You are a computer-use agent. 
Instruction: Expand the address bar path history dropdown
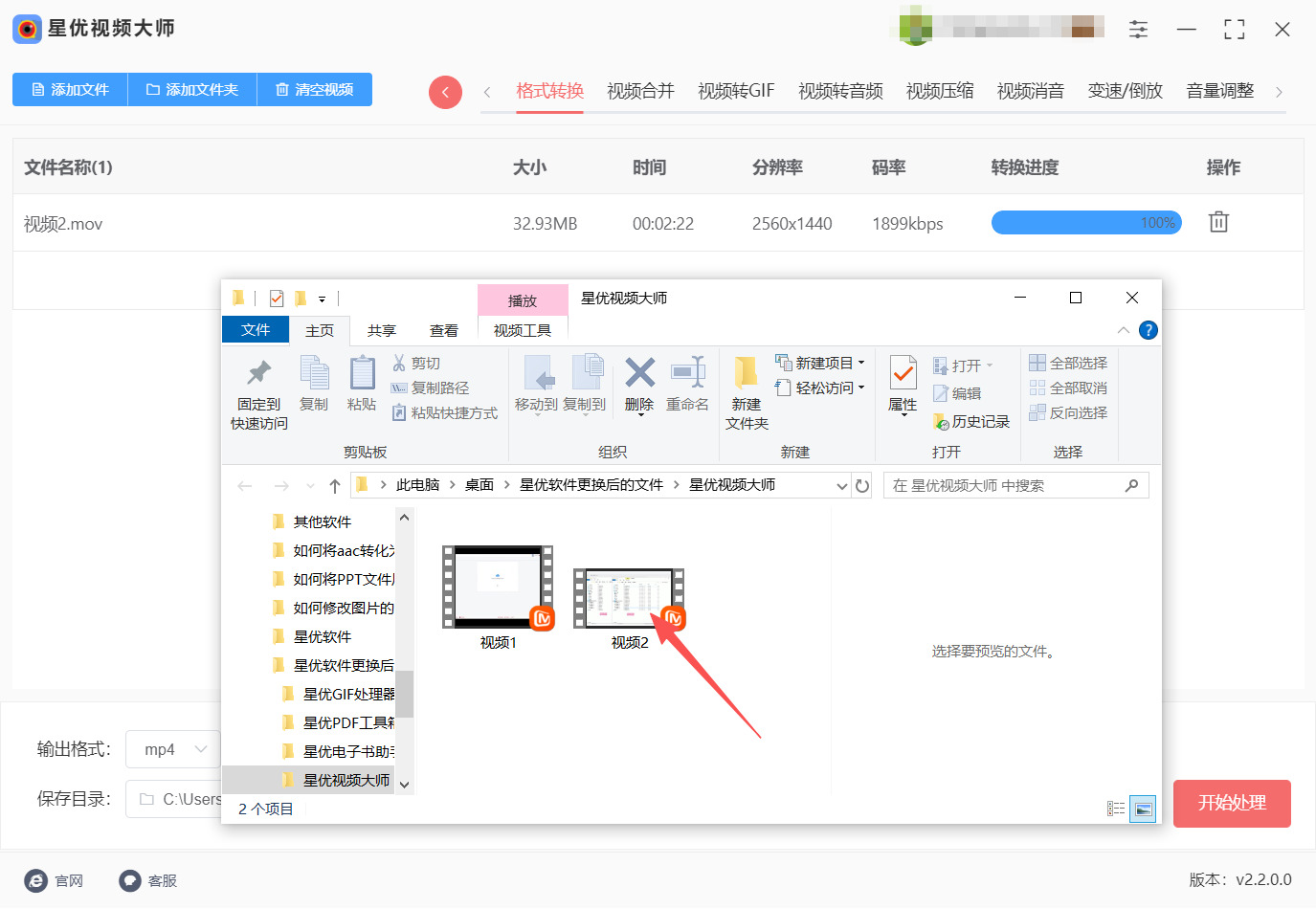(841, 486)
